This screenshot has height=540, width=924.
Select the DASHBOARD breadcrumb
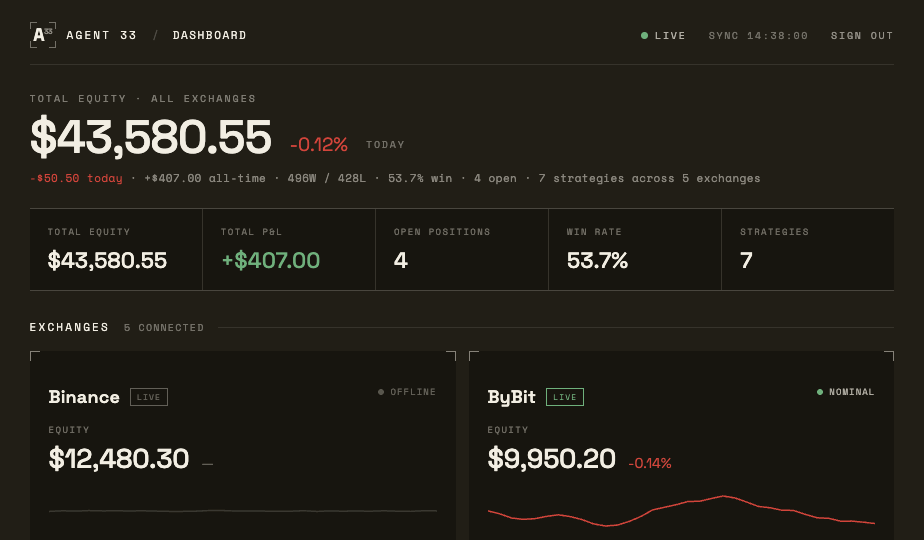click(x=209, y=35)
